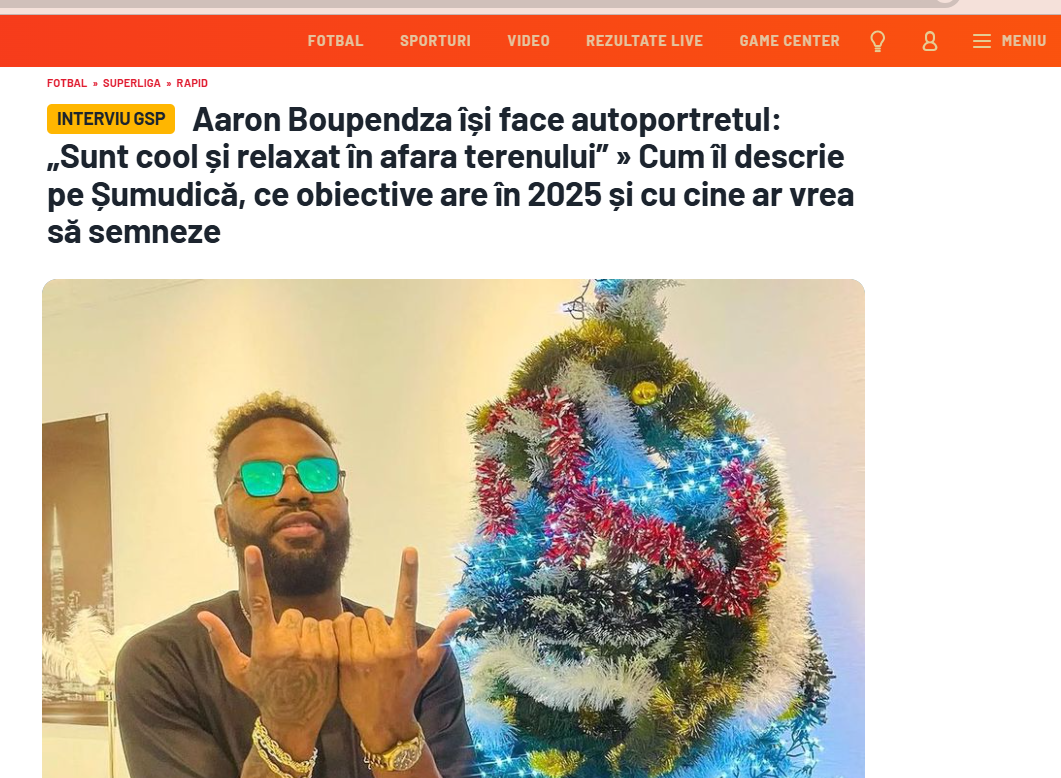Click the browser address bar at top

click(x=474, y=3)
